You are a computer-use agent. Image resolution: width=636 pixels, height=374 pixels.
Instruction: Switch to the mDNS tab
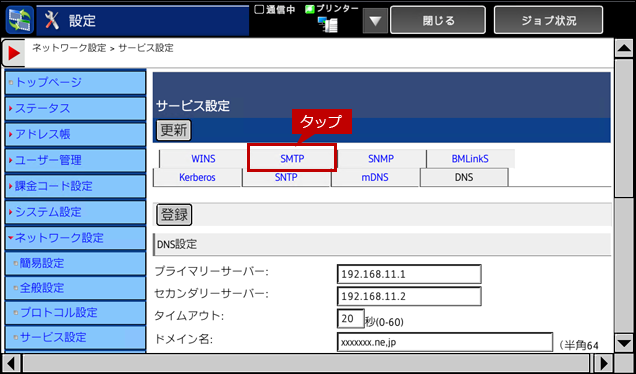375,178
